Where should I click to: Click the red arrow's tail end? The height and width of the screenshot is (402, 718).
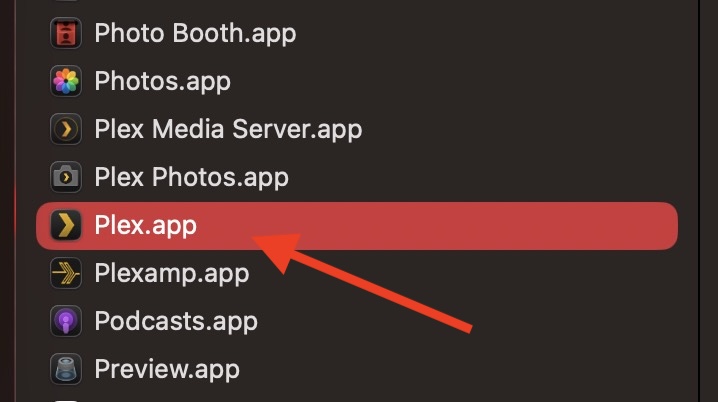tap(468, 328)
